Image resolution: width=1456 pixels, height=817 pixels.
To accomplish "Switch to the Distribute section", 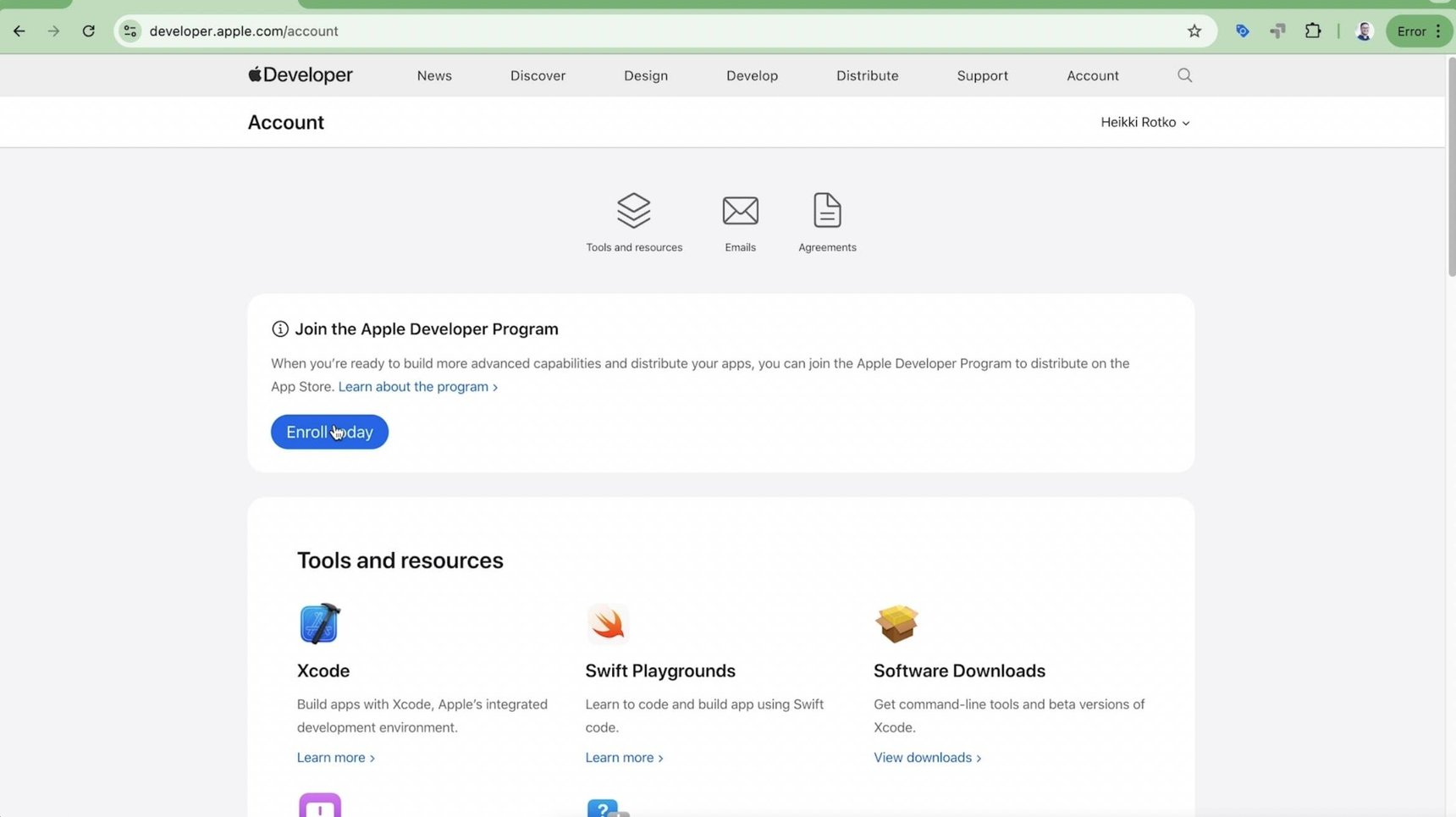I will point(867,75).
